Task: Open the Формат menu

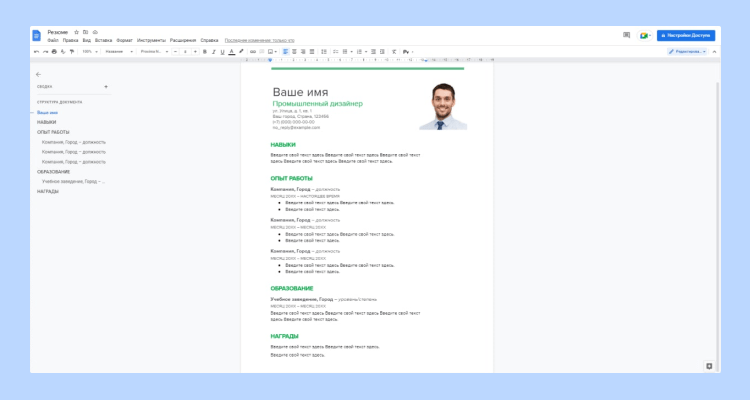Action: coord(124,41)
